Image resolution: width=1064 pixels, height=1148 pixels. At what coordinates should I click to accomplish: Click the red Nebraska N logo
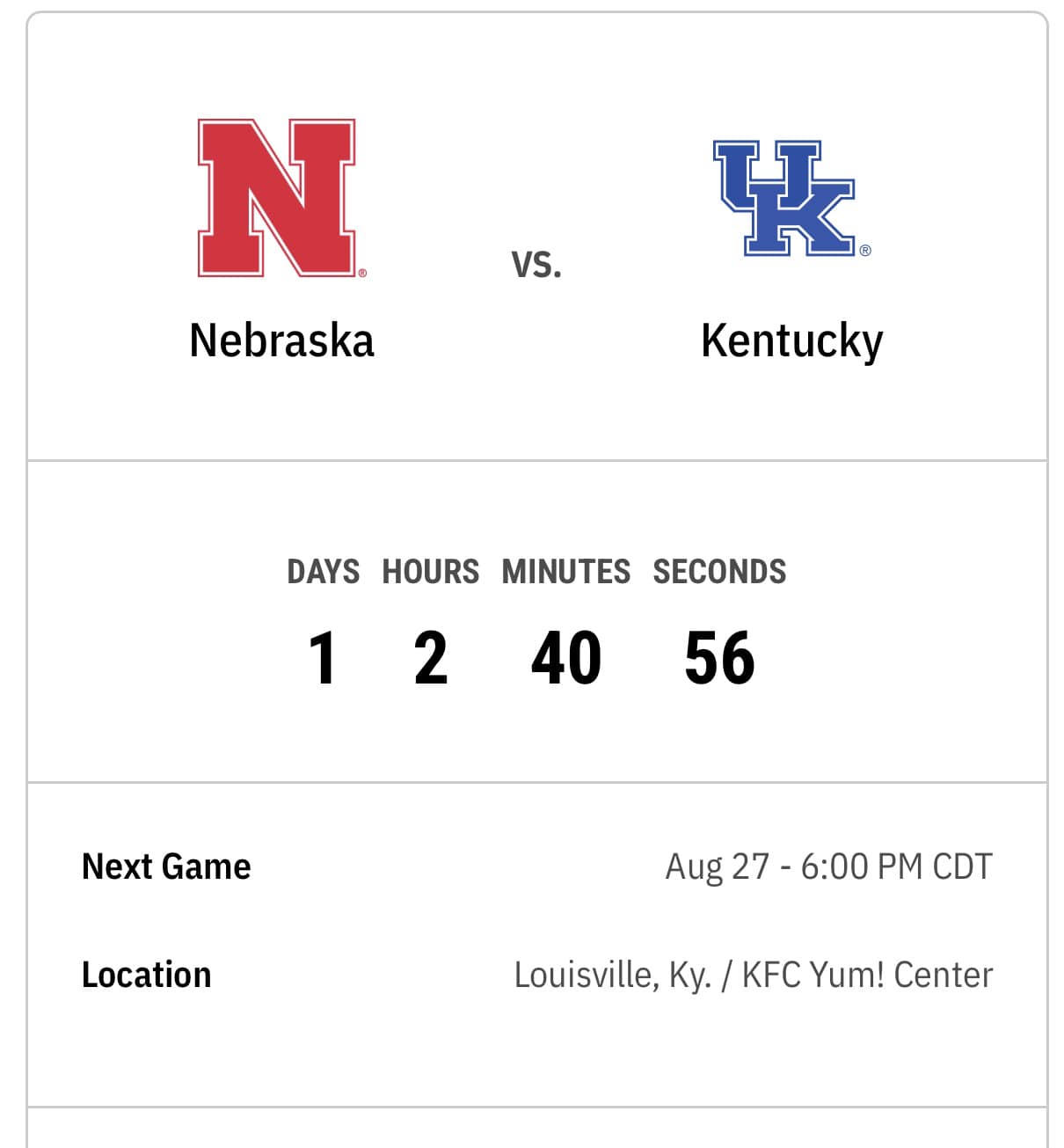point(276,198)
